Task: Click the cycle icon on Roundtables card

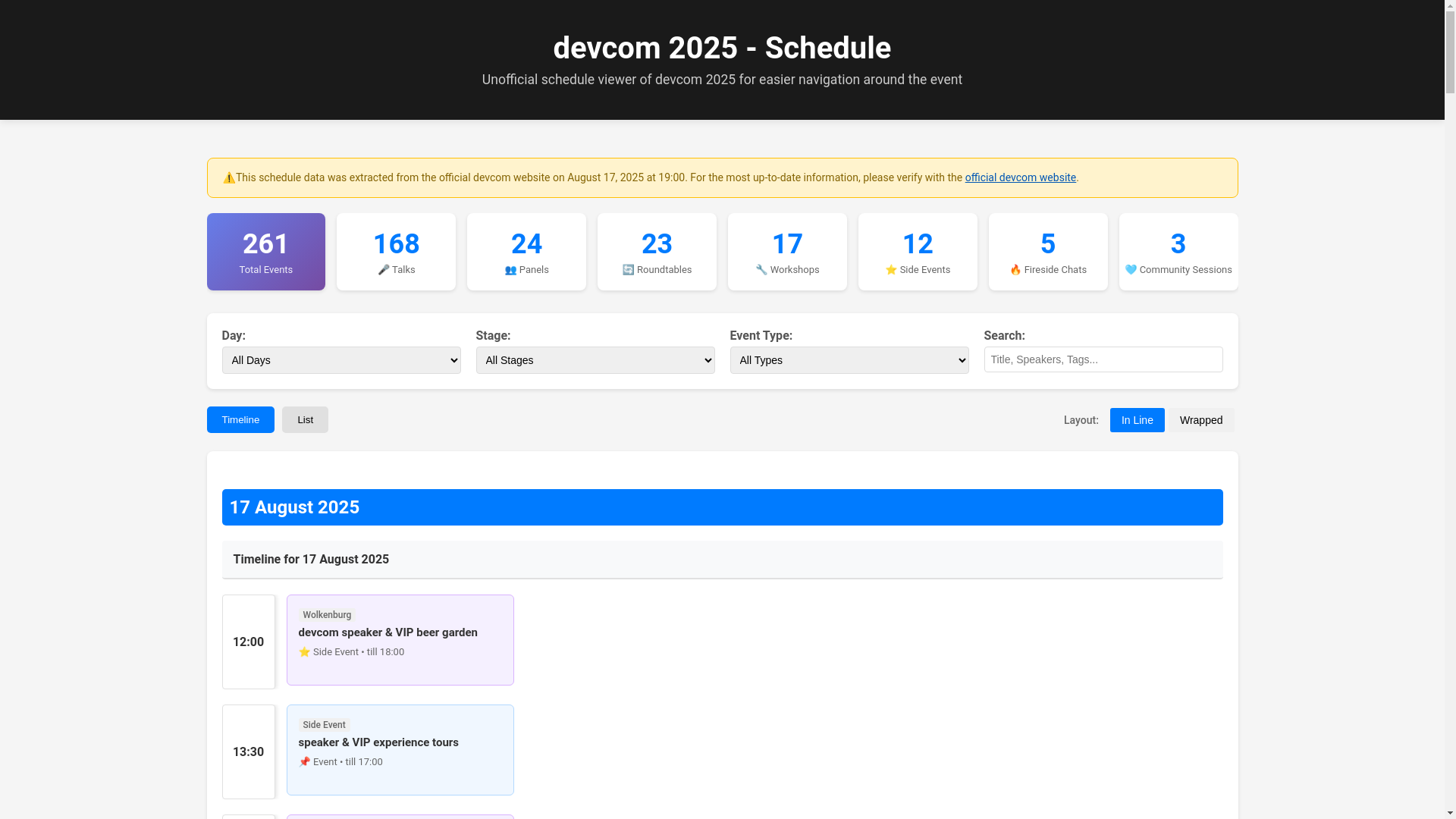Action: [628, 270]
